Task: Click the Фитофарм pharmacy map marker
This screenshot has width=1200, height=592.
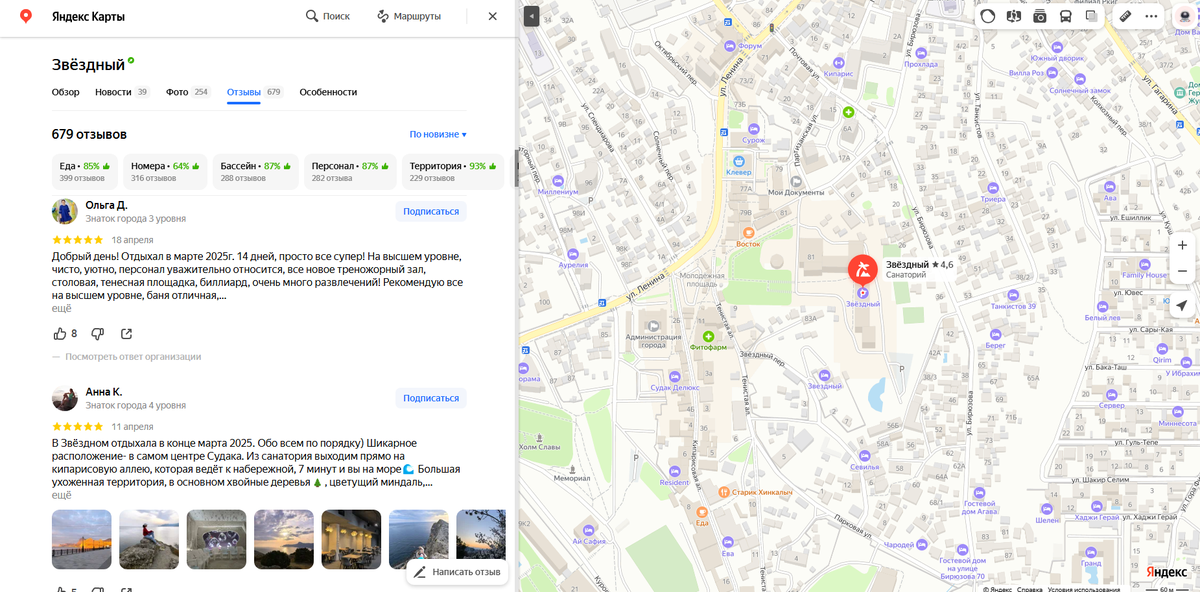Action: coord(708,336)
